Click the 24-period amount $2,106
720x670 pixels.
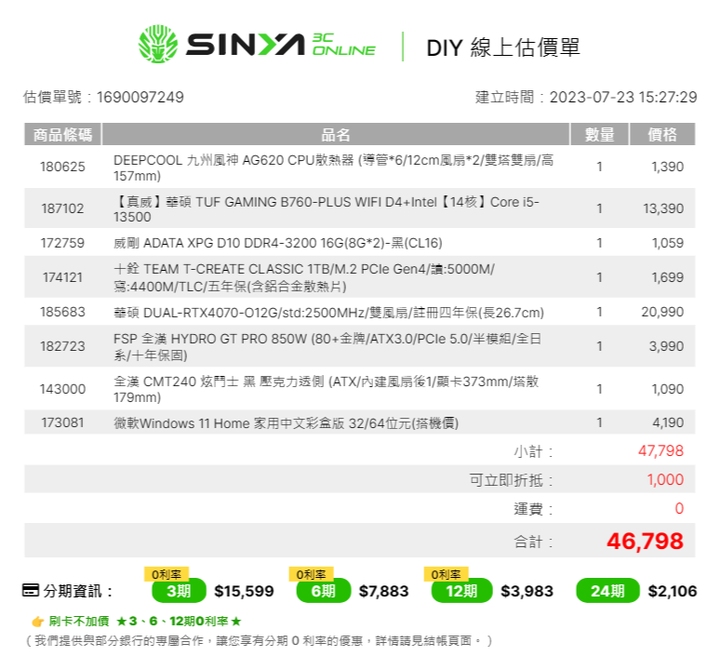pos(672,591)
